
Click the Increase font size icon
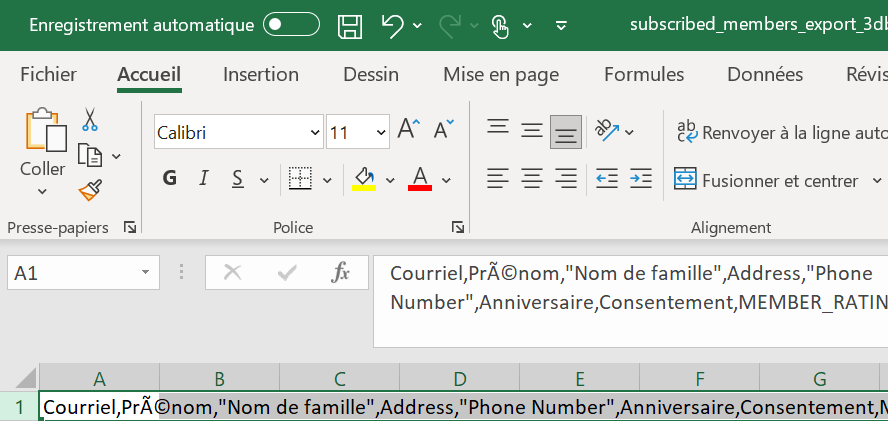point(409,129)
